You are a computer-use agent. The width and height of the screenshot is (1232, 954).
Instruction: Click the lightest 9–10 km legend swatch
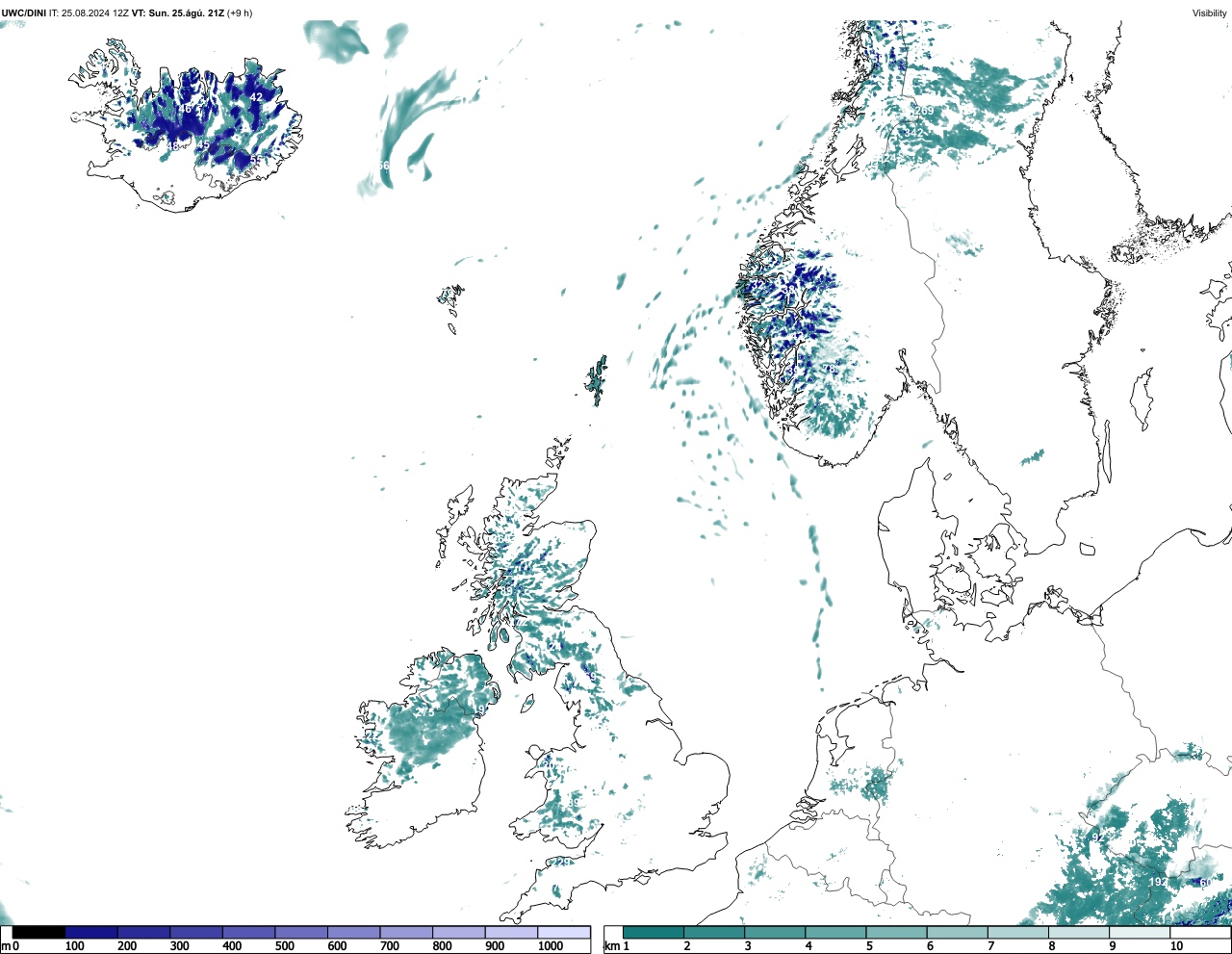pyautogui.click(x=1140, y=933)
